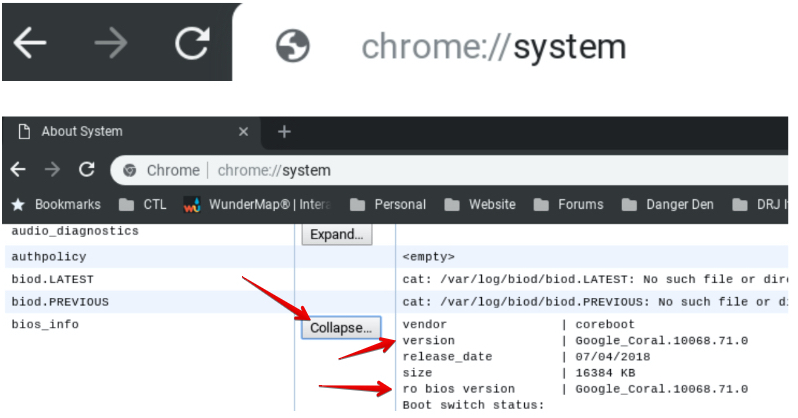Reload the About System page
Screen dimensions: 798x418
[87, 170]
